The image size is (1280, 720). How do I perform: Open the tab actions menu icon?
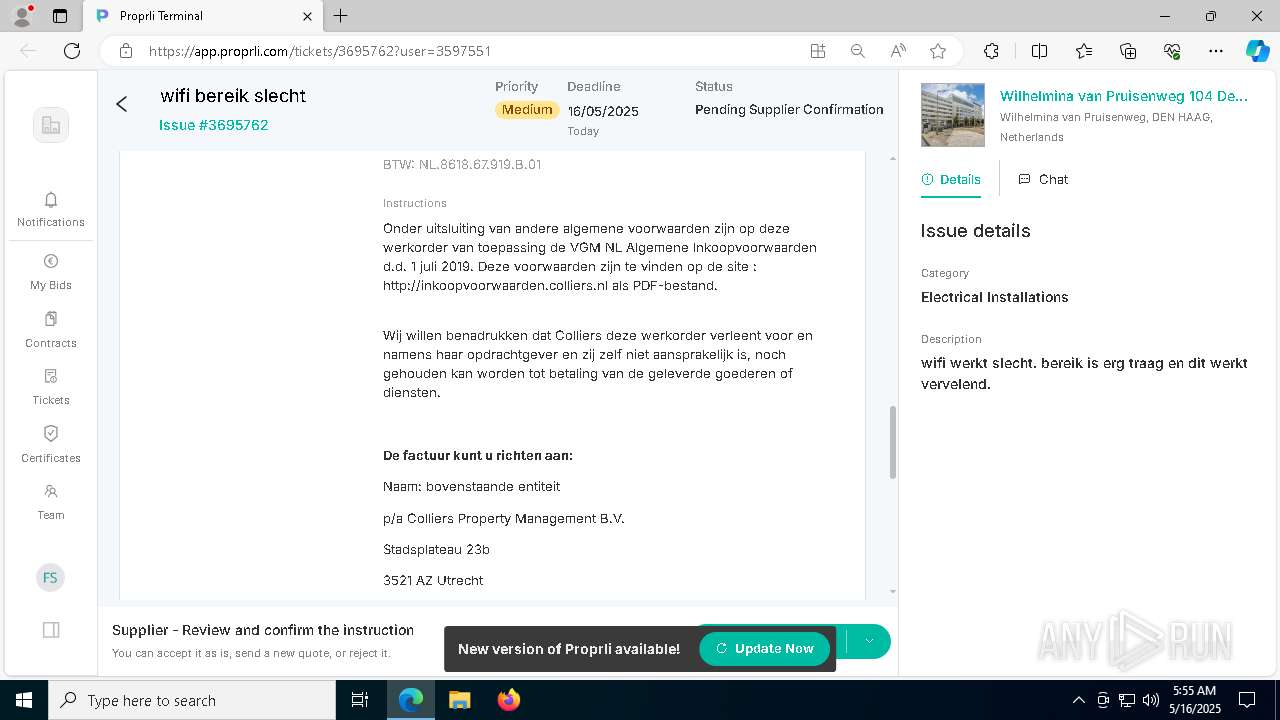[x=60, y=16]
